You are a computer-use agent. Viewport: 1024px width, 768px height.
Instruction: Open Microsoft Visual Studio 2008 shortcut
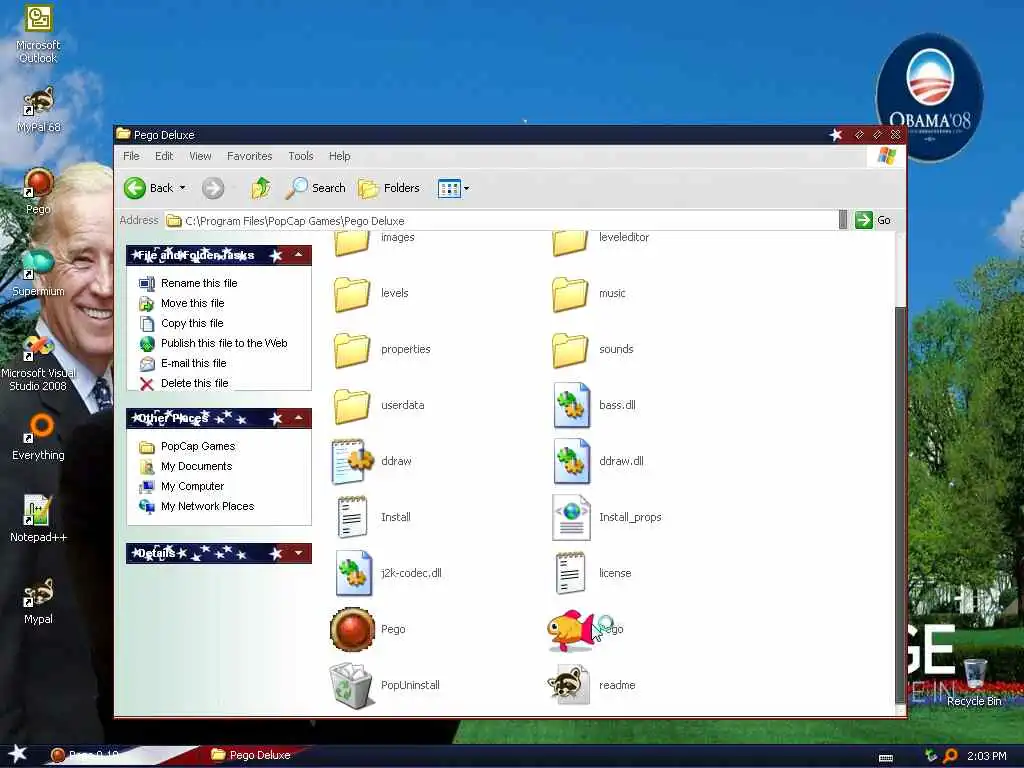[38, 363]
